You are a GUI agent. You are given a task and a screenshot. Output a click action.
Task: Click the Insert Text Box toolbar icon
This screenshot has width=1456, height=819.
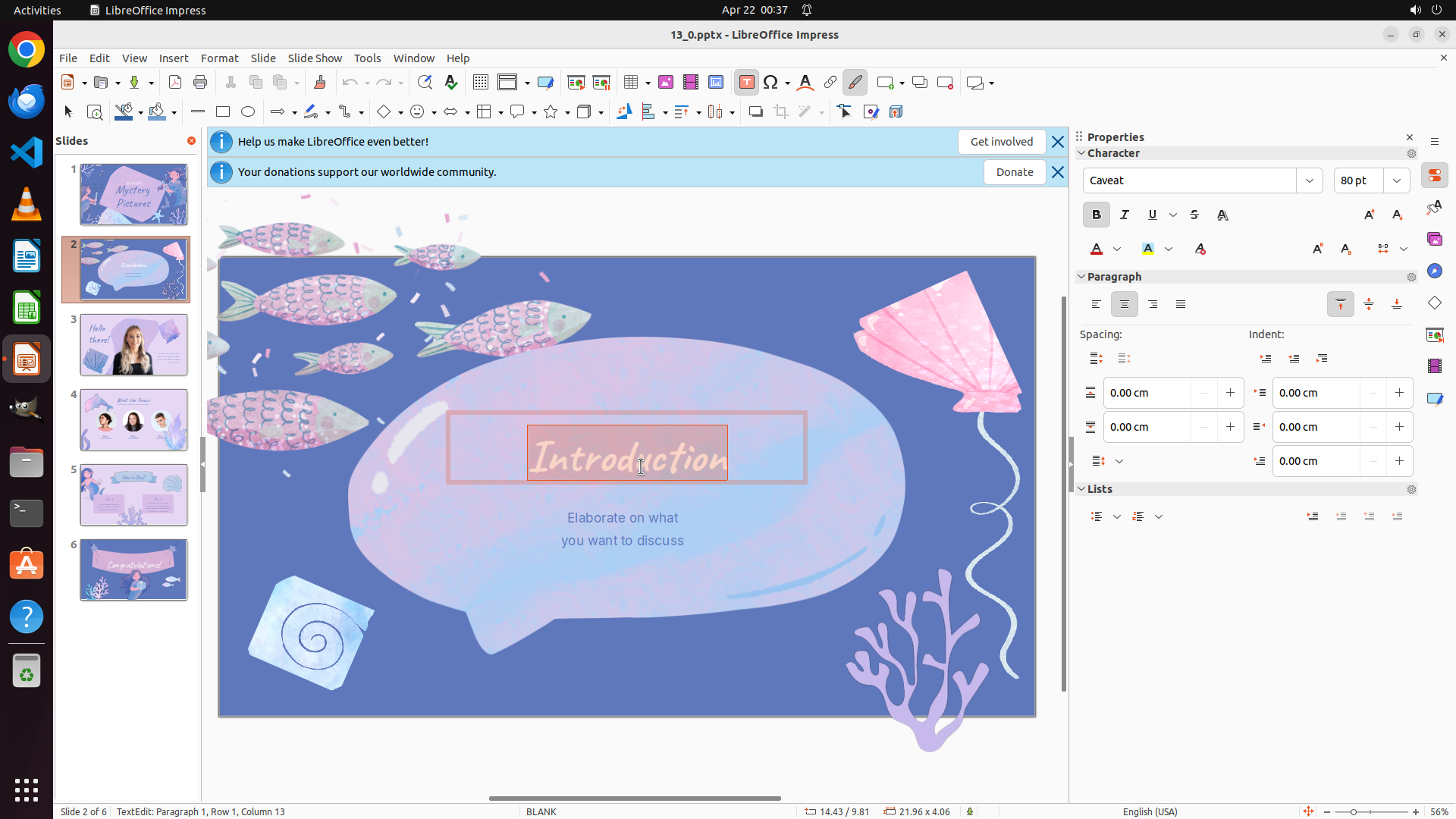[x=746, y=83]
